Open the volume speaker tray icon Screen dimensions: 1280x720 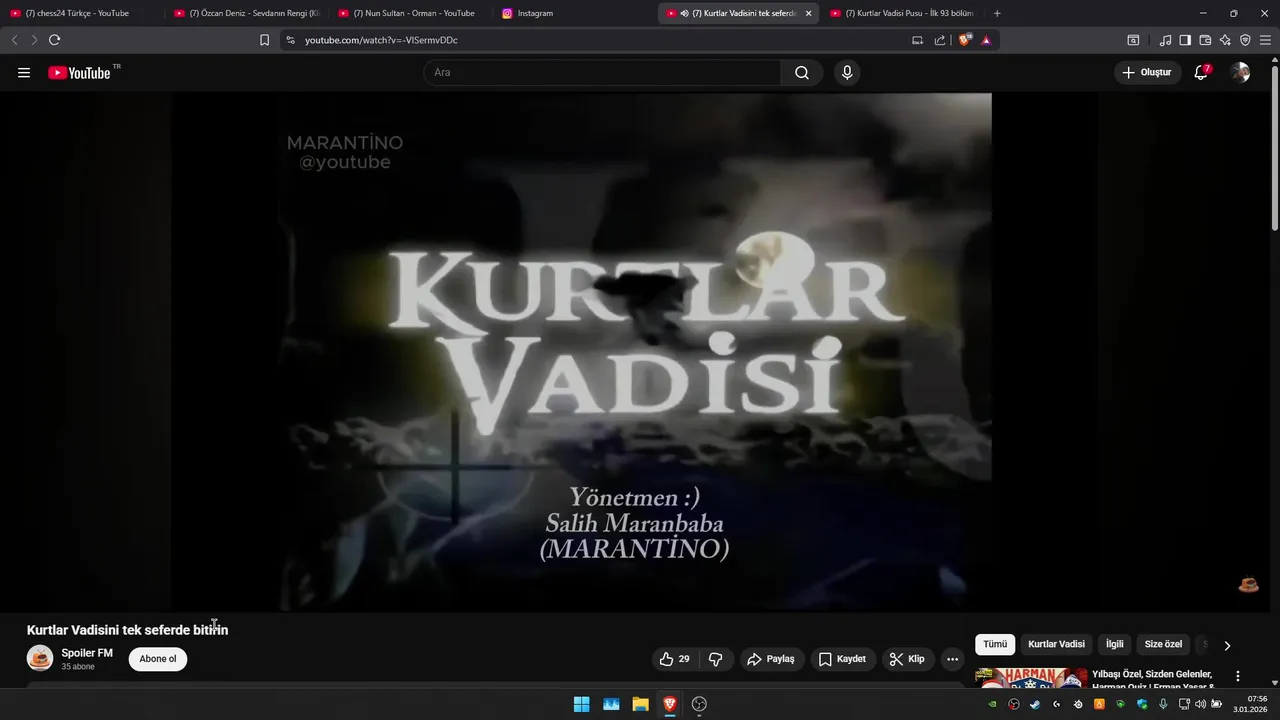click(1200, 704)
